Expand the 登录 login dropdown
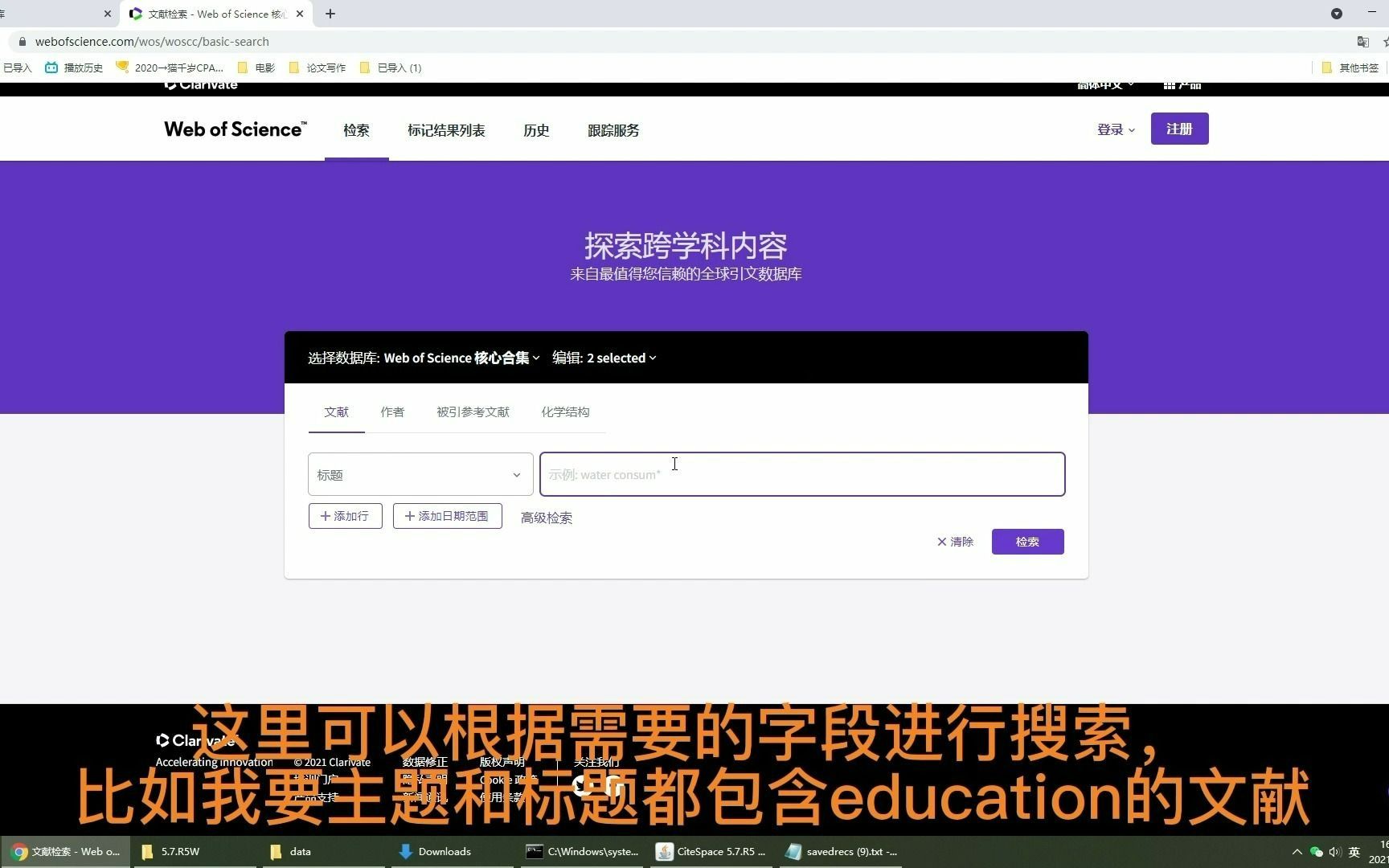1389x868 pixels. tap(1116, 129)
